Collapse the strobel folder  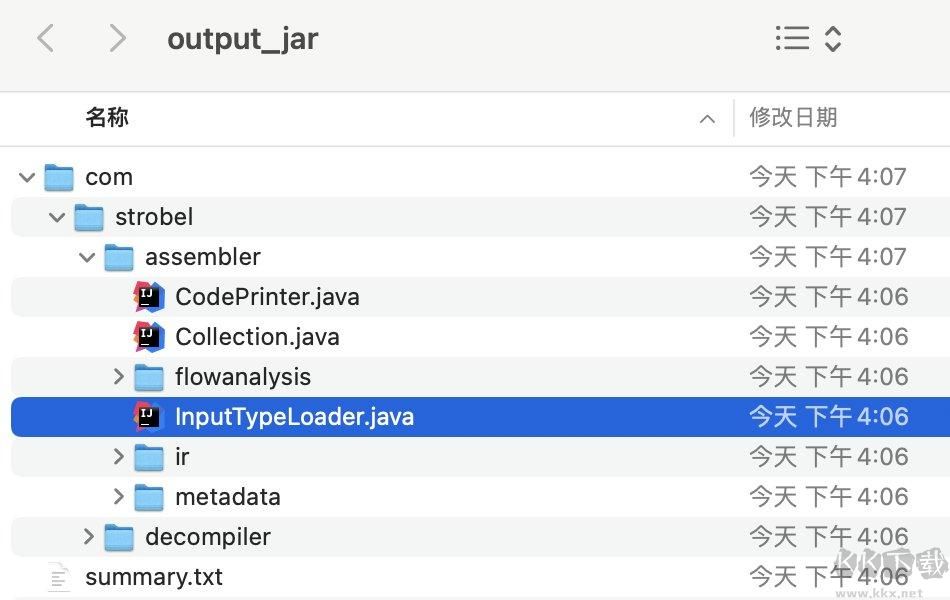pos(57,217)
